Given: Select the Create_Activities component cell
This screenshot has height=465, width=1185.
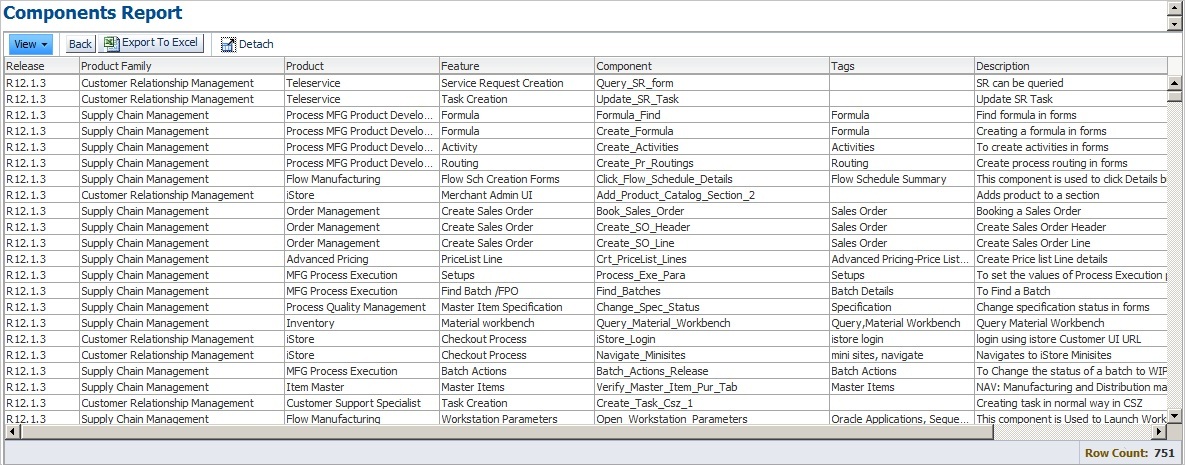Looking at the screenshot, I should click(712, 147).
